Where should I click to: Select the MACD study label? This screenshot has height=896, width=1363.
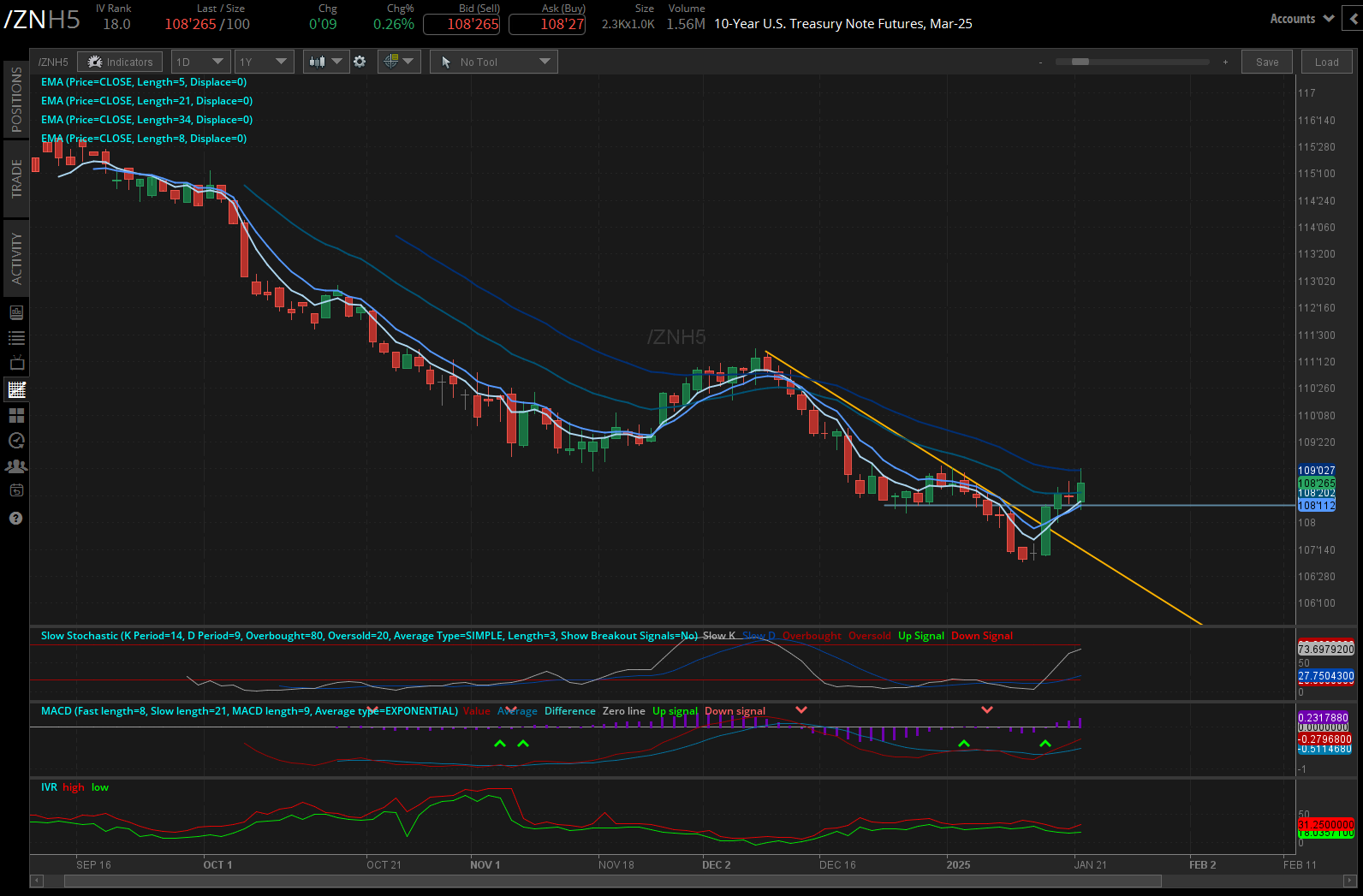(x=249, y=711)
